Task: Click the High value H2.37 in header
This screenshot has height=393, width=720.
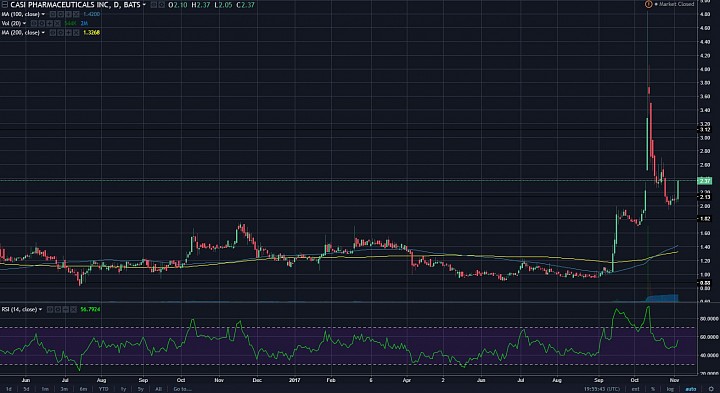Action: (x=201, y=5)
